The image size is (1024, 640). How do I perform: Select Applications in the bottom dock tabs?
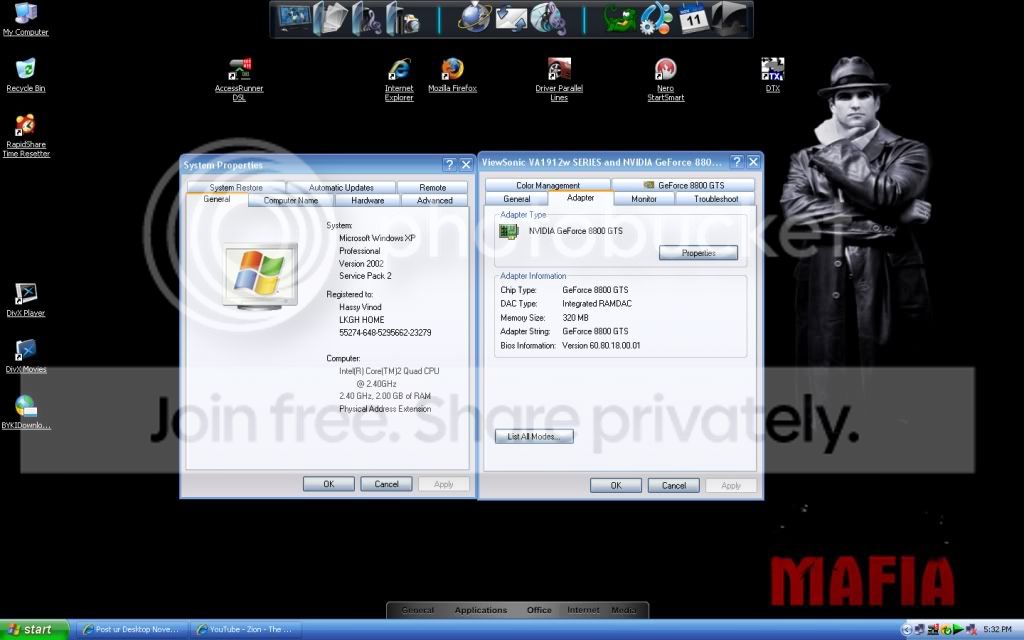tap(481, 610)
